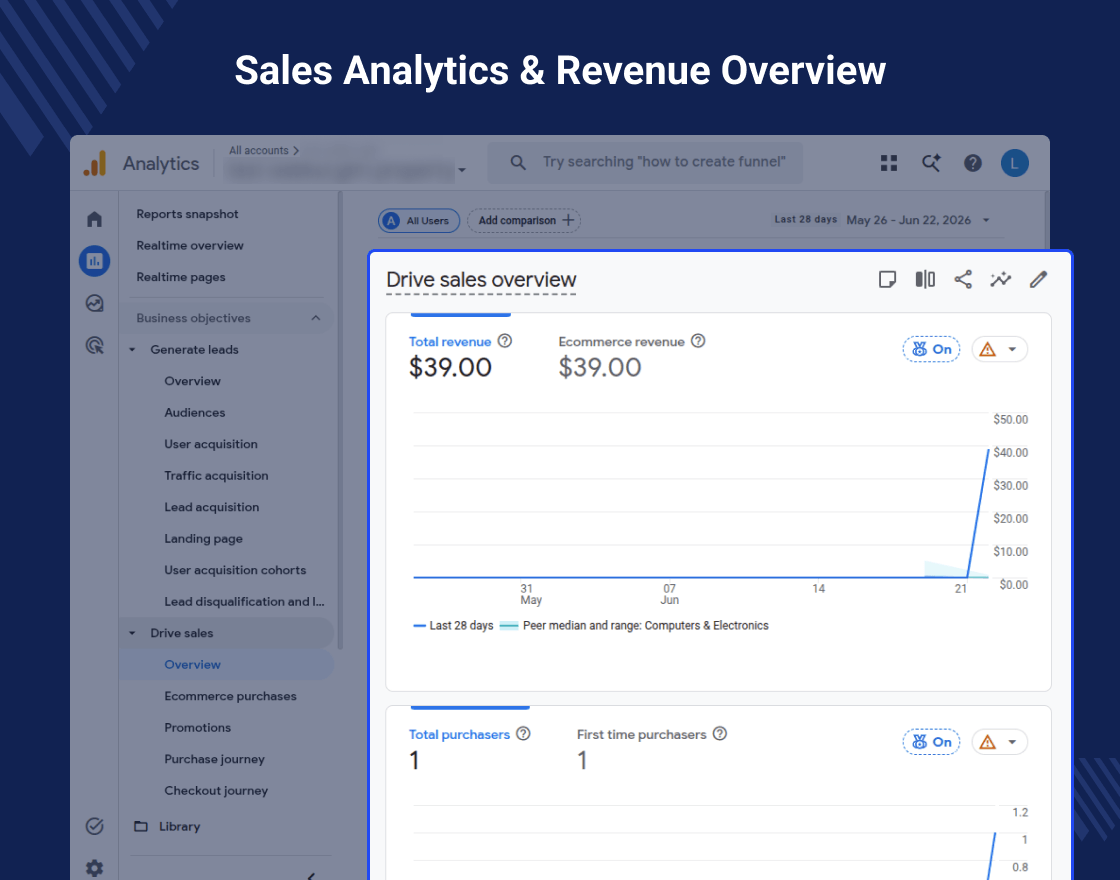
Task: Select Overview under Generate leads
Action: coord(192,381)
